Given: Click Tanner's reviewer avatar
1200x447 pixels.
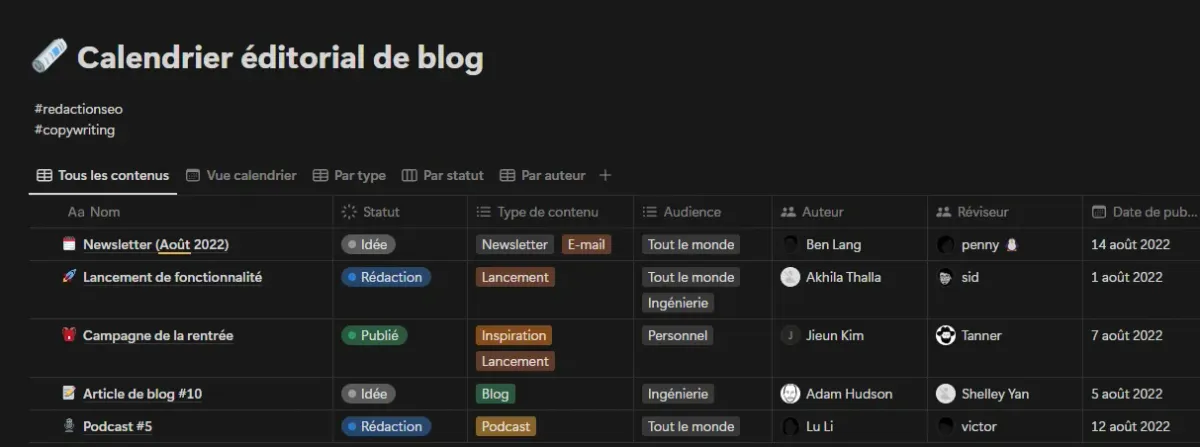Looking at the screenshot, I should 945,335.
